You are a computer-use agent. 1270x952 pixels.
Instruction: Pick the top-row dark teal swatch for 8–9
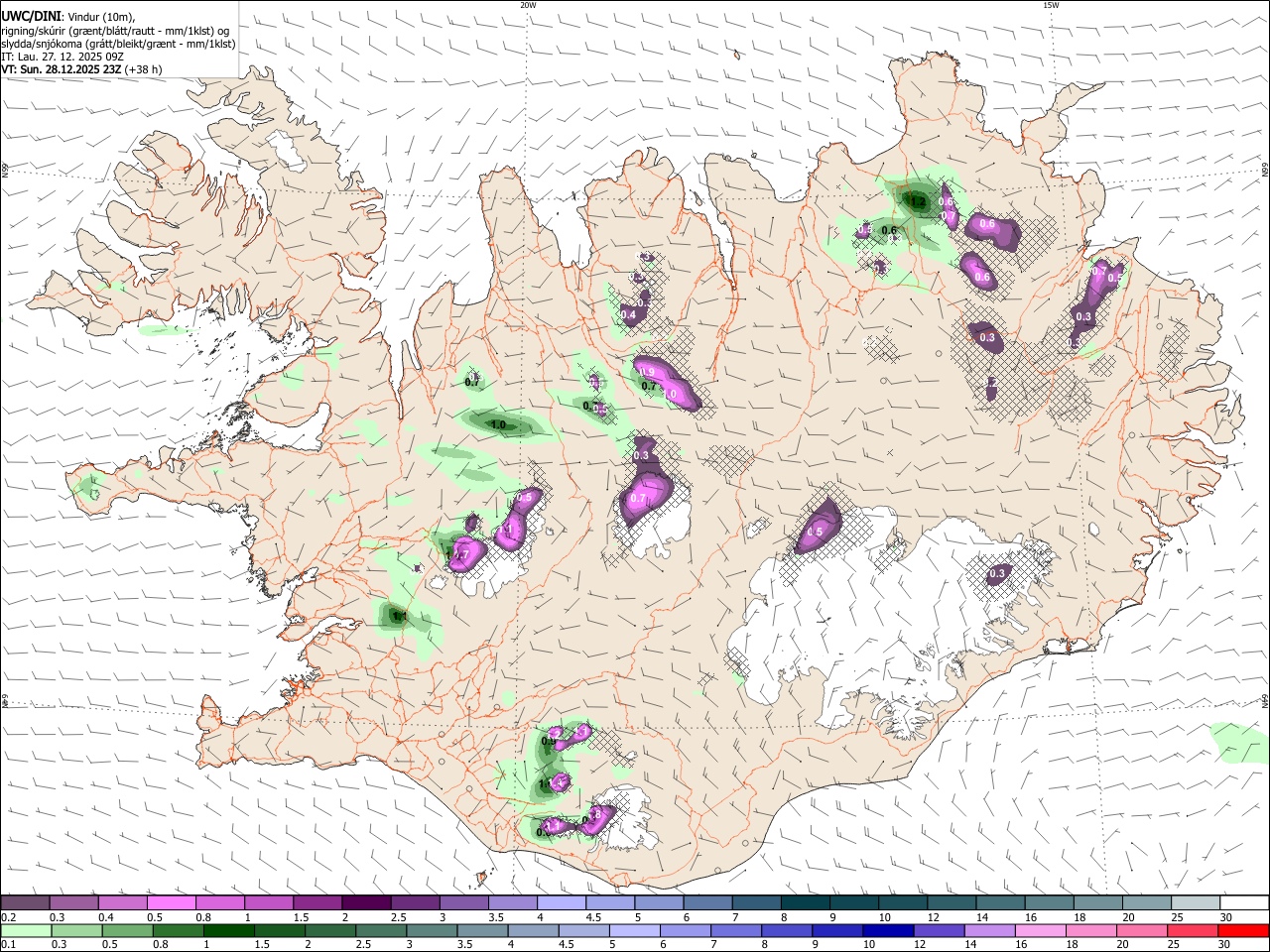804,903
